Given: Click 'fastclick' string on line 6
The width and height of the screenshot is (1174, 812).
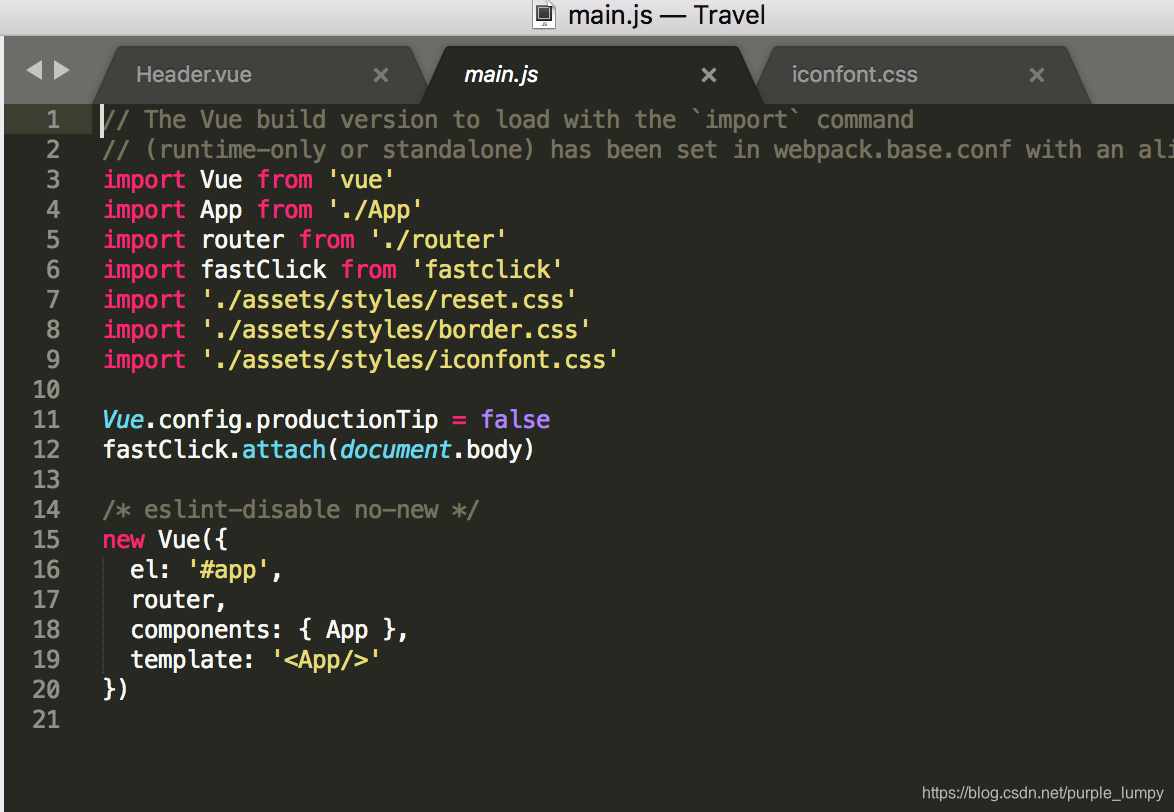Looking at the screenshot, I should [x=487, y=269].
